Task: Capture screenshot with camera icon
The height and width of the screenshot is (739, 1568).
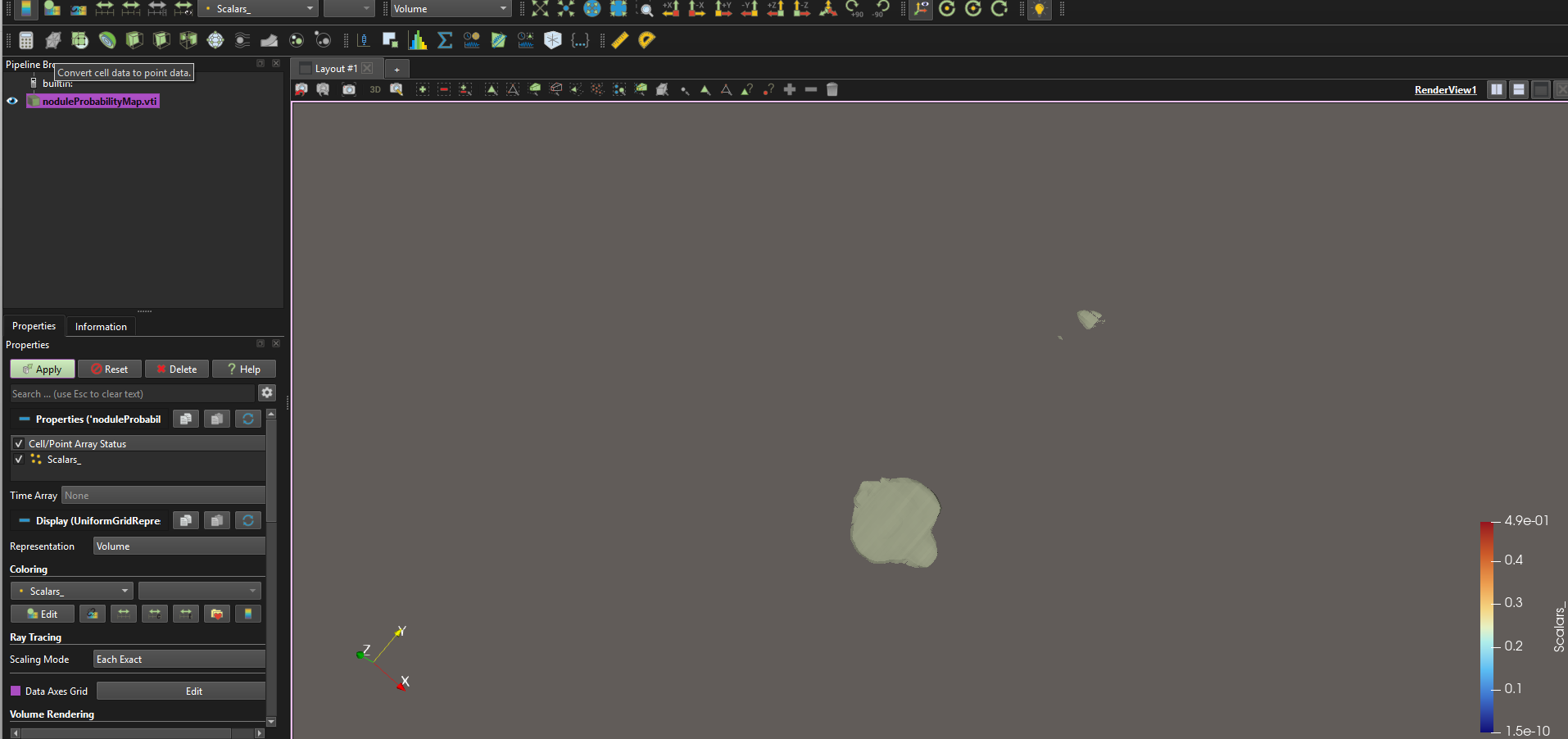Action: (349, 89)
